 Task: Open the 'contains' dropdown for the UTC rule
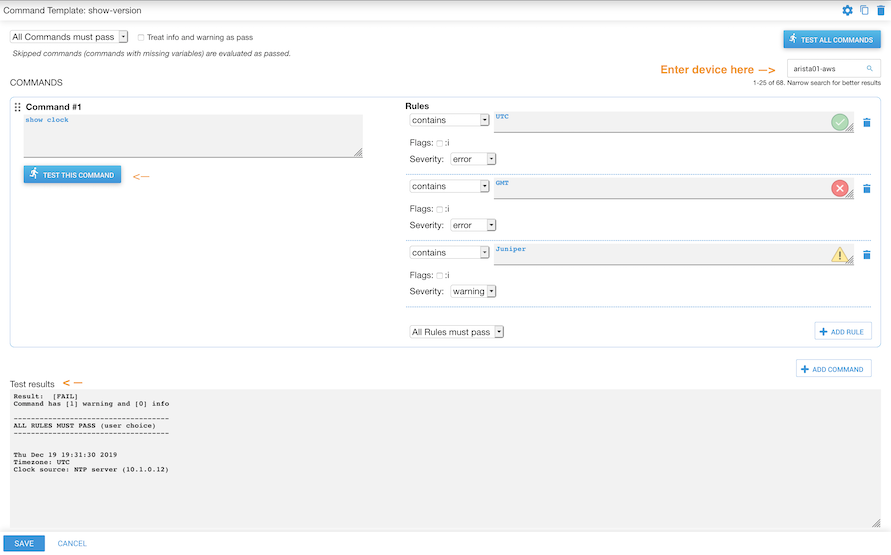449,120
